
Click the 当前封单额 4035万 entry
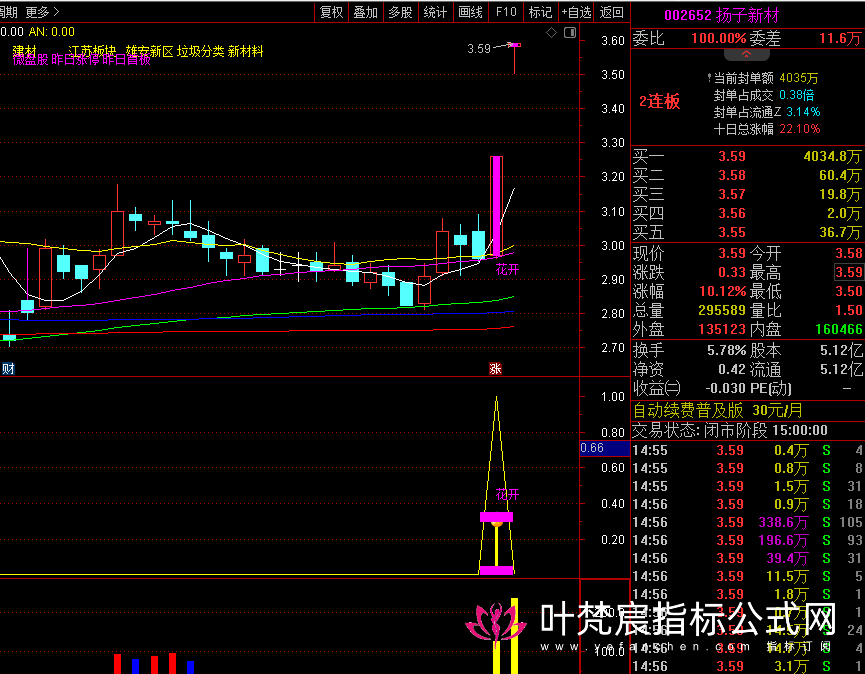tap(767, 78)
